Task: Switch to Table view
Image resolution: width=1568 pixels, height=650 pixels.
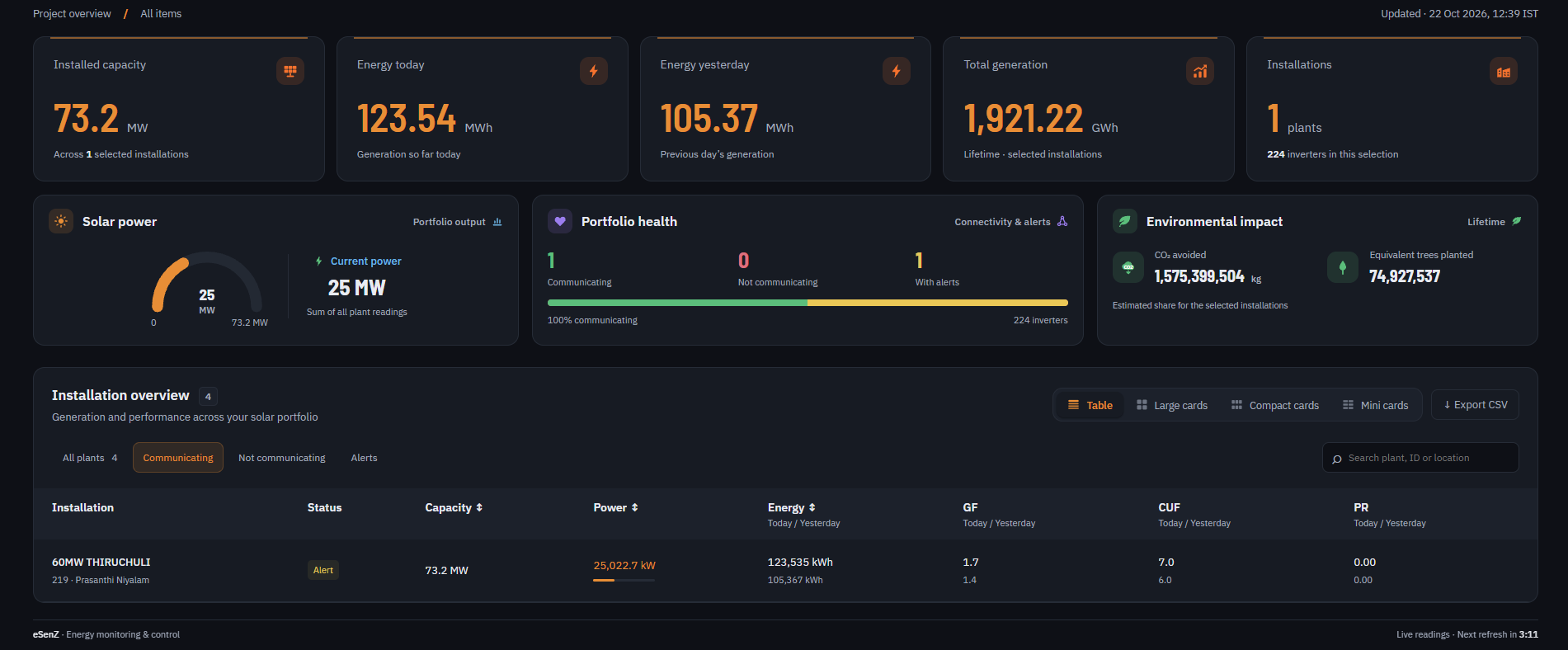Action: coord(1090,405)
